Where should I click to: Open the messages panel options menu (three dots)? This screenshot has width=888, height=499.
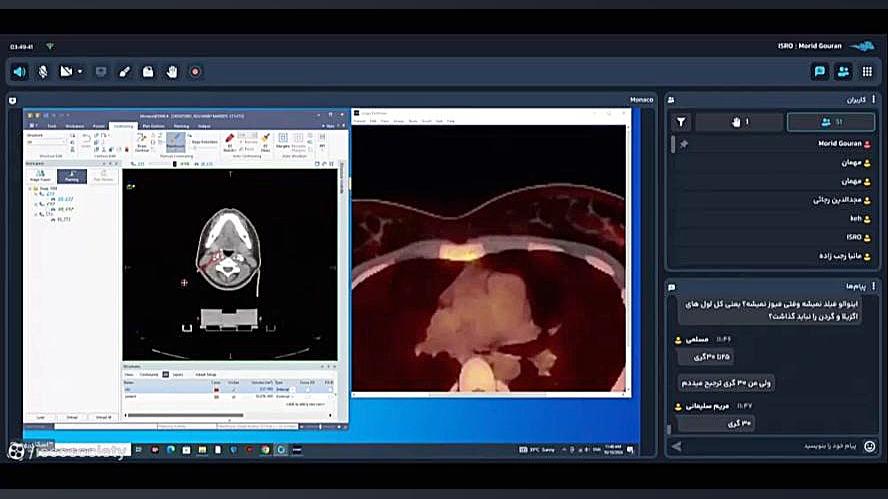[x=873, y=286]
